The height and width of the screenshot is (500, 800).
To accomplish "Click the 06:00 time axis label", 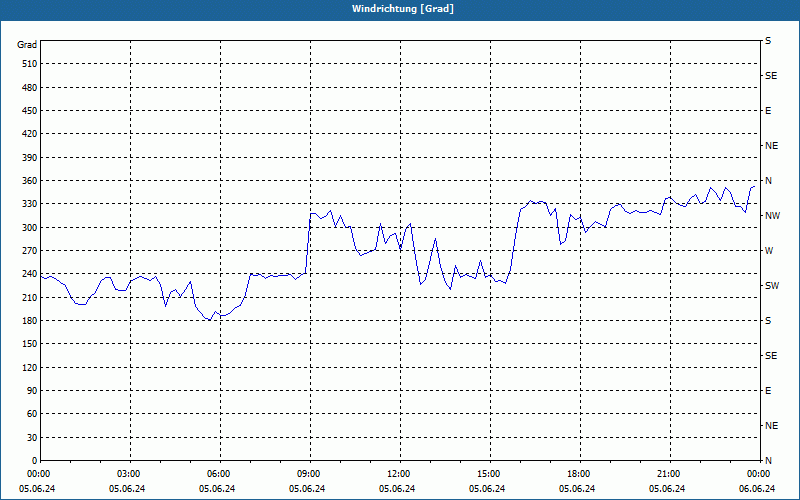I will click(219, 474).
